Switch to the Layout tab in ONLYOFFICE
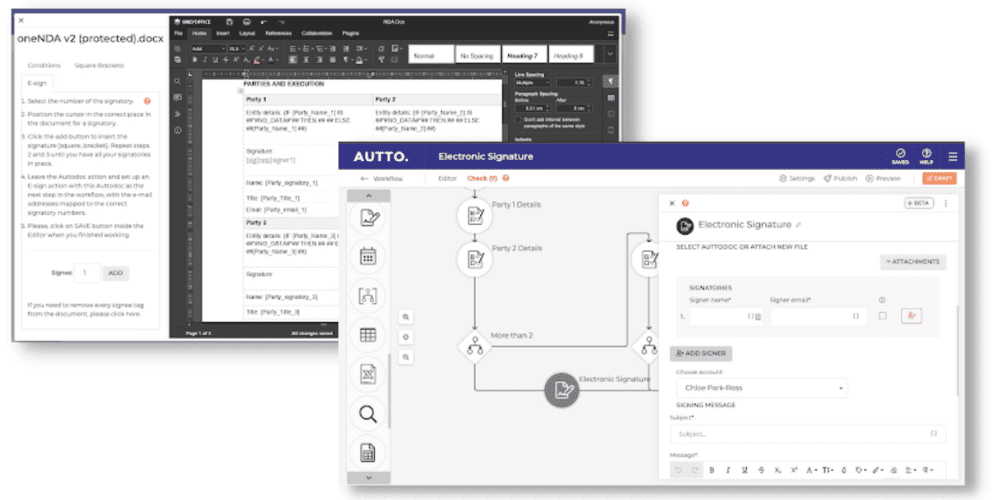Viewport: 1000px width, 500px height. 247,33
